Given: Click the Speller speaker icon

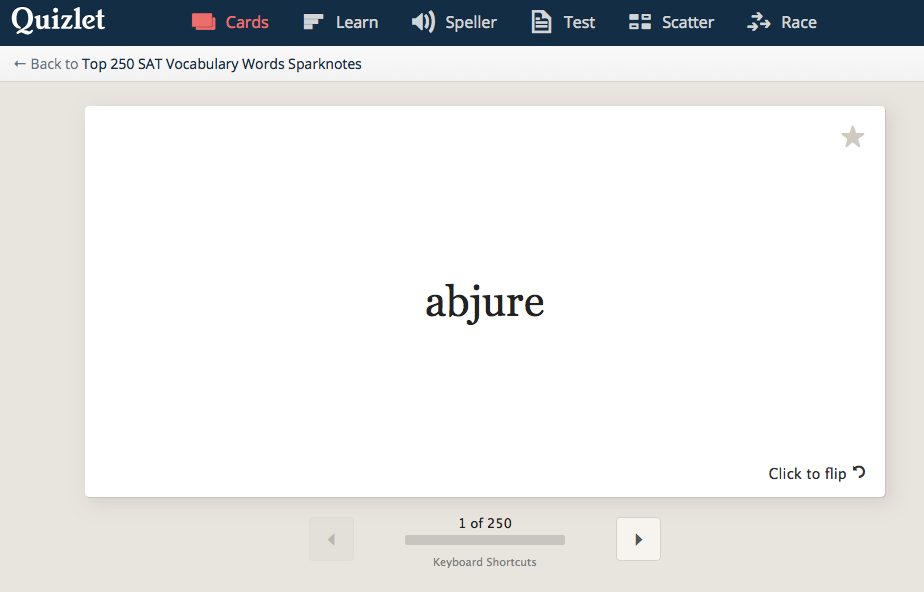Looking at the screenshot, I should 423,22.
